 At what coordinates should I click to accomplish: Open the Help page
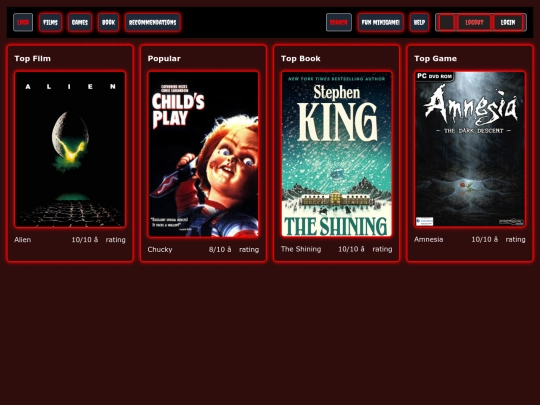419,22
